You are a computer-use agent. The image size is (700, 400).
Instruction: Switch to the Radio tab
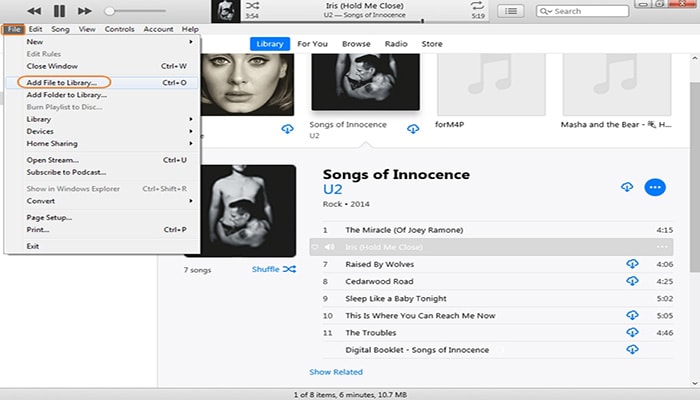[396, 44]
